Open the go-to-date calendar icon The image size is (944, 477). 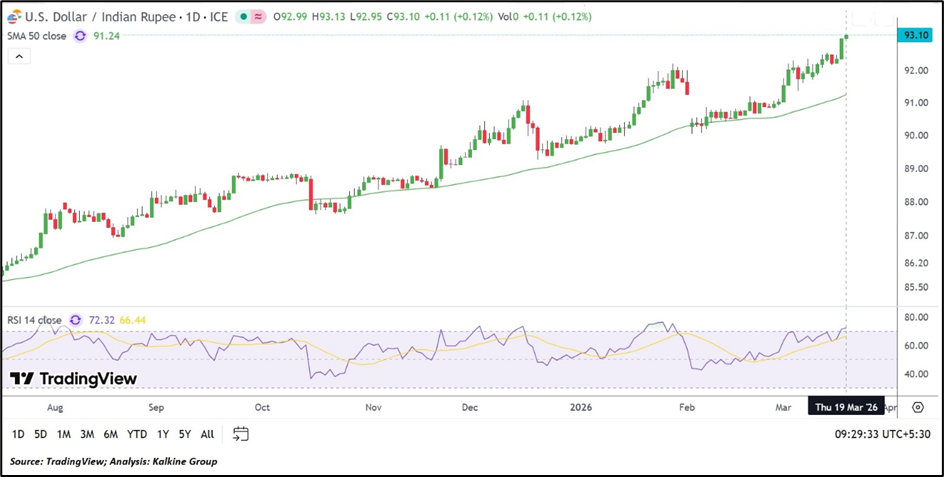pos(240,434)
